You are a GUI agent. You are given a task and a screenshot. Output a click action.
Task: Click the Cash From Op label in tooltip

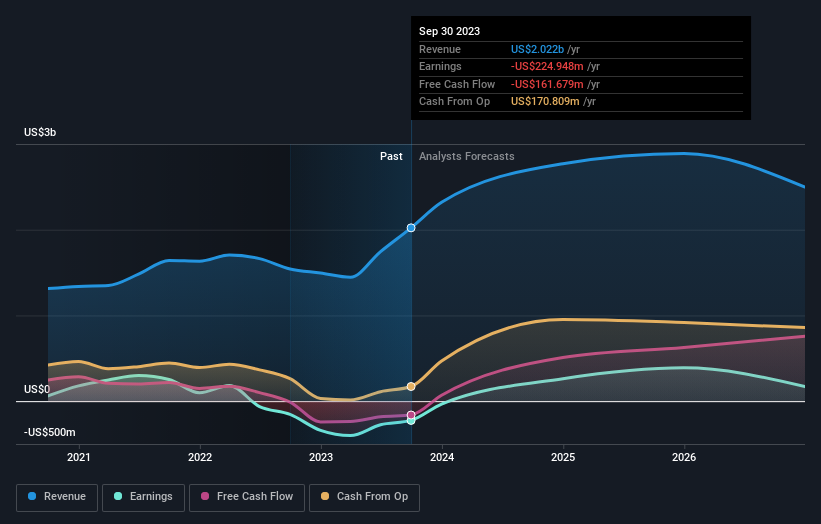[x=454, y=102]
